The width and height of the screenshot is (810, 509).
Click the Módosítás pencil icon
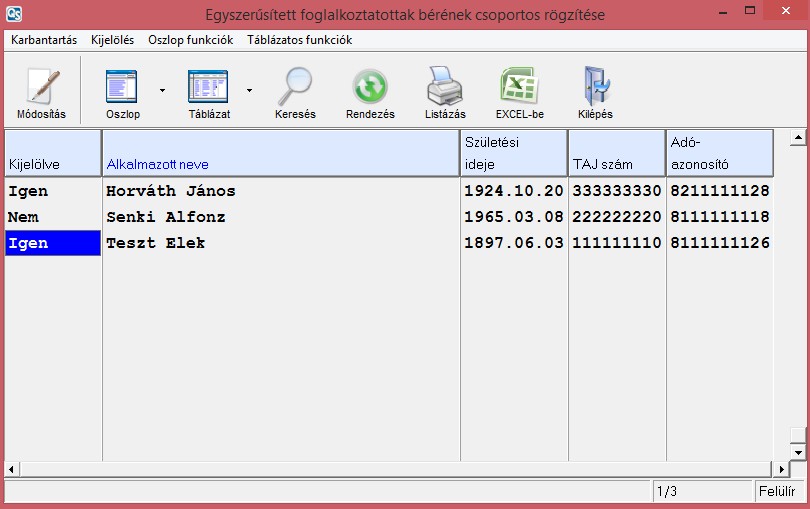coord(41,88)
